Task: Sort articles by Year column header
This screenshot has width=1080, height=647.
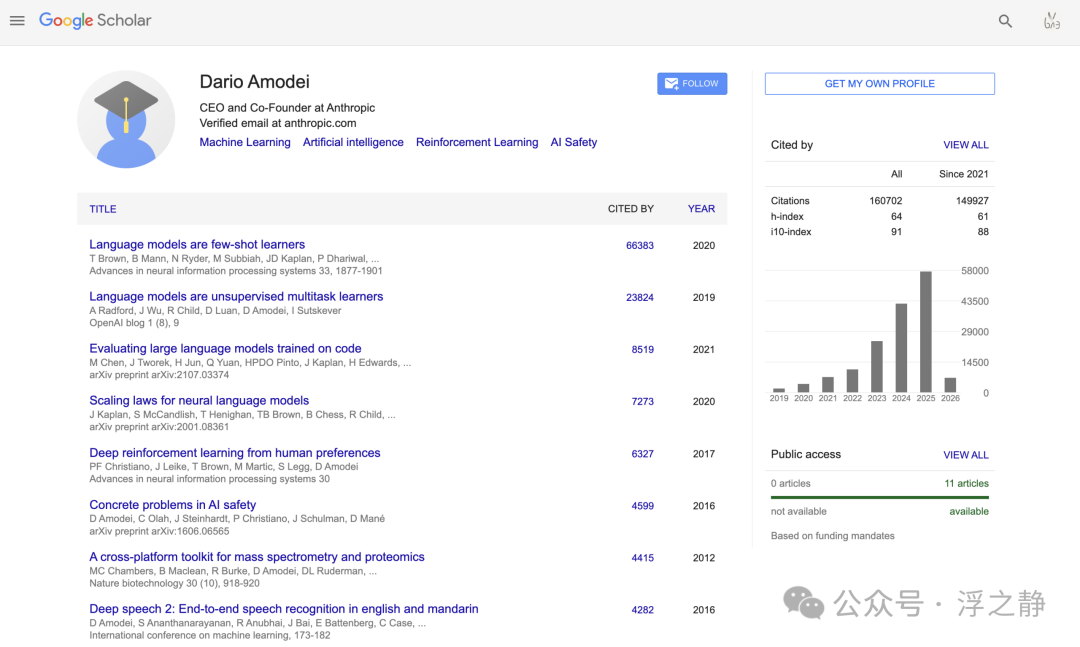Action: [x=701, y=209]
